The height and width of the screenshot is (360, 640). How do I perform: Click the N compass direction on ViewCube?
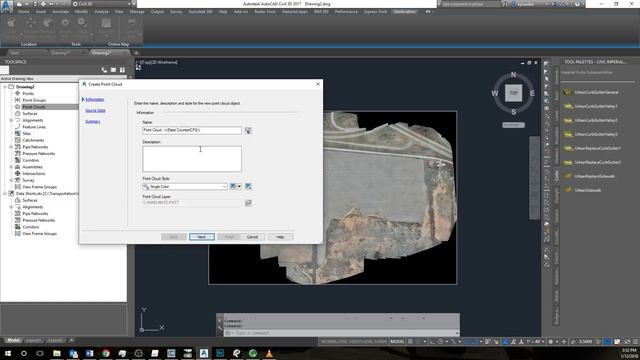tap(513, 75)
